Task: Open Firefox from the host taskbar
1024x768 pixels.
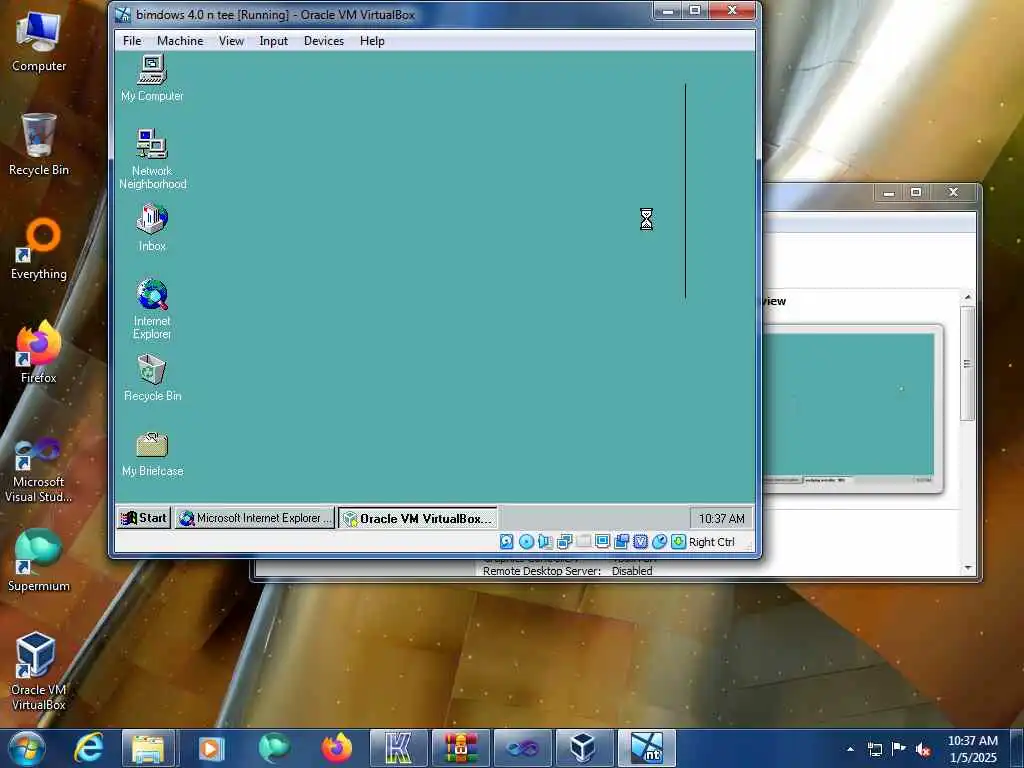Action: (x=336, y=748)
